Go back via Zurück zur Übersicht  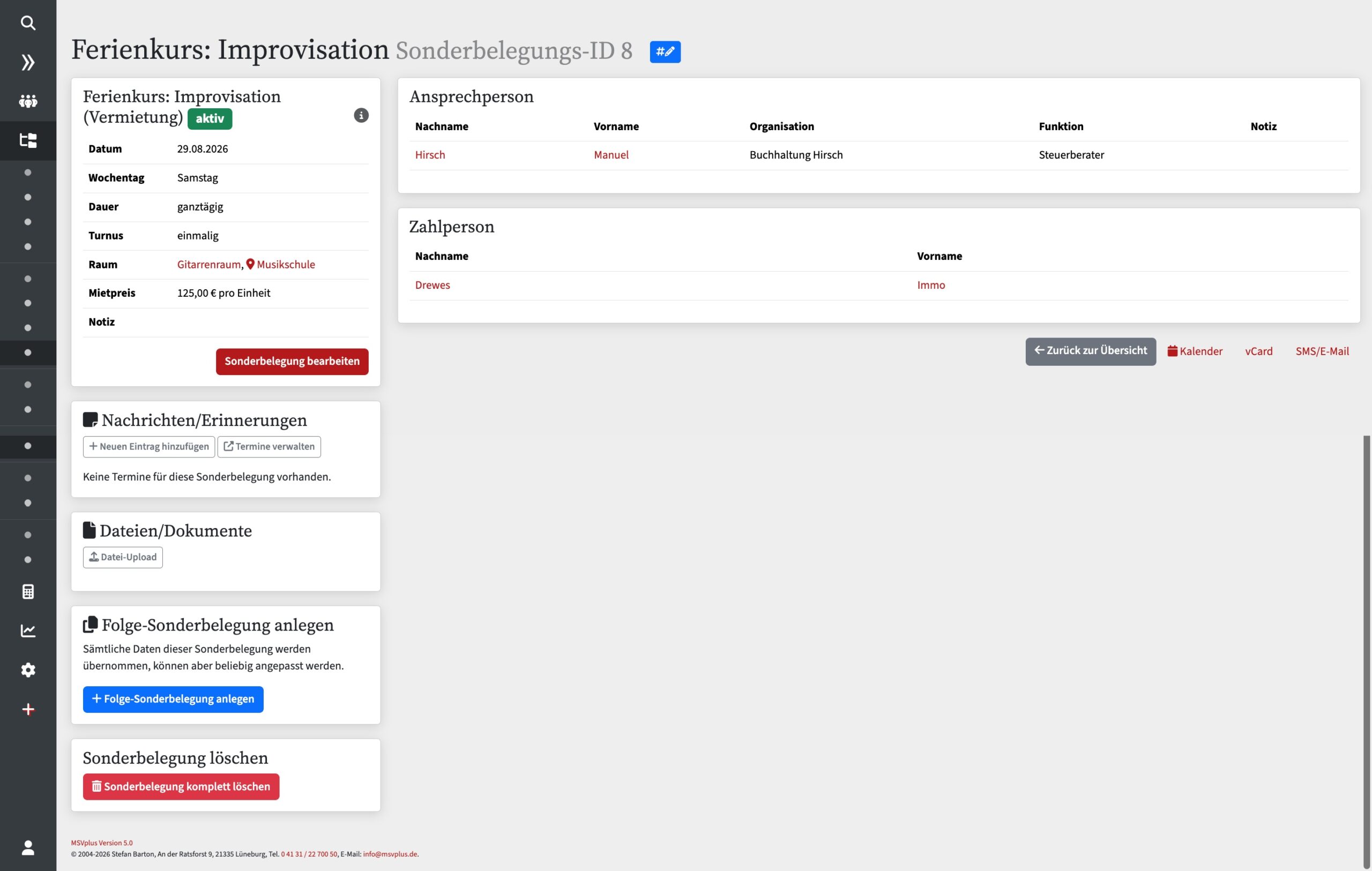pos(1091,351)
